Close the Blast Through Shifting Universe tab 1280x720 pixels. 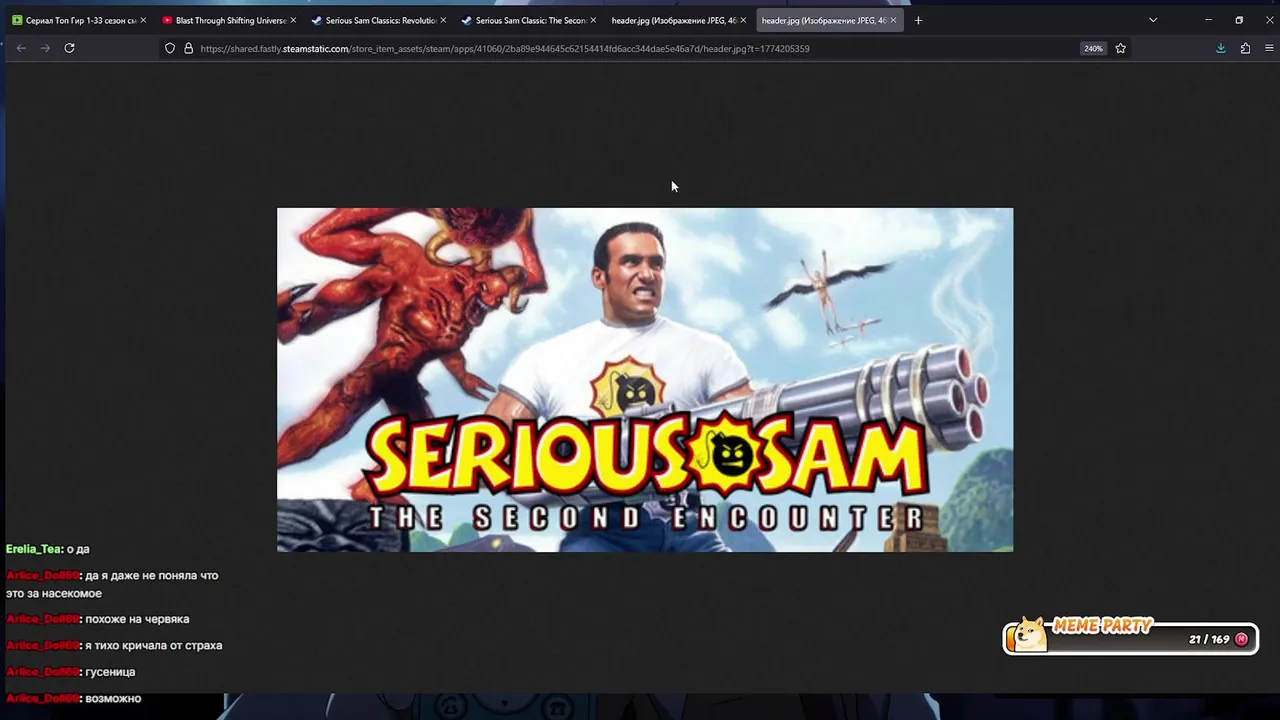pos(293,20)
